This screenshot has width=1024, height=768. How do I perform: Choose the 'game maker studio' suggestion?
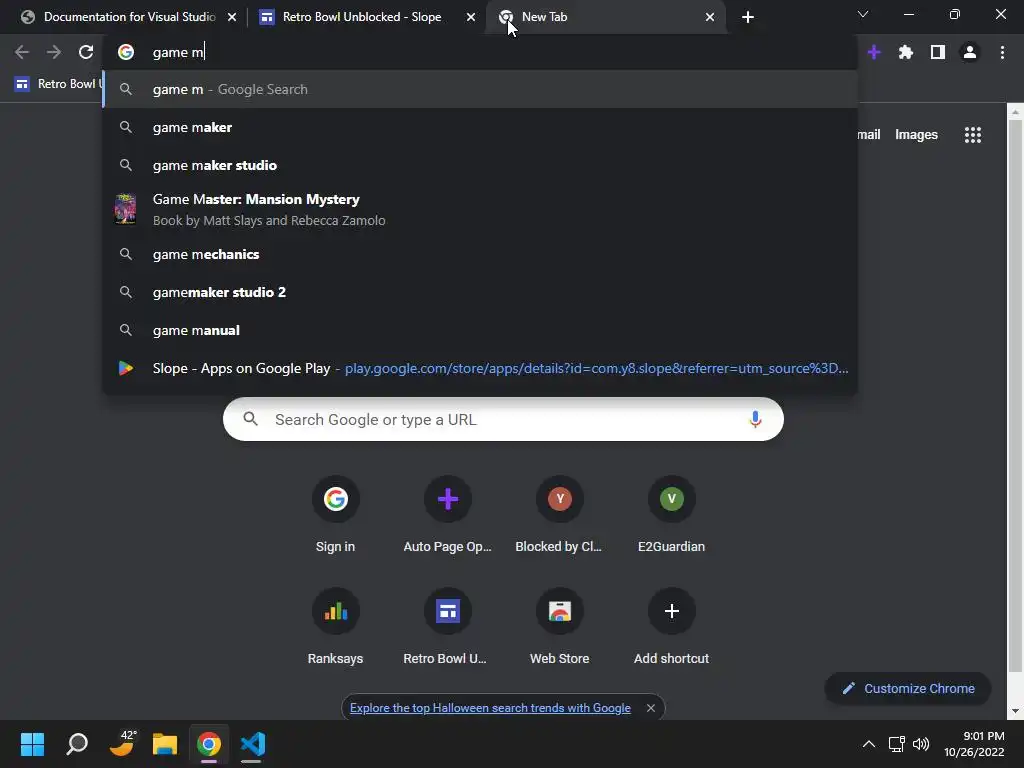click(480, 165)
